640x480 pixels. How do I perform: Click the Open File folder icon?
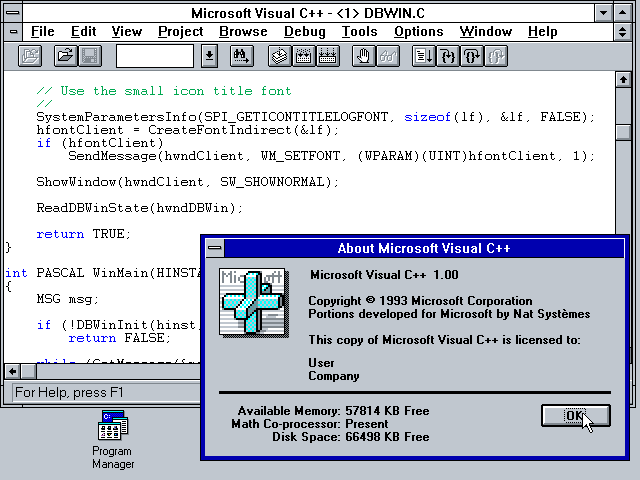click(x=65, y=56)
